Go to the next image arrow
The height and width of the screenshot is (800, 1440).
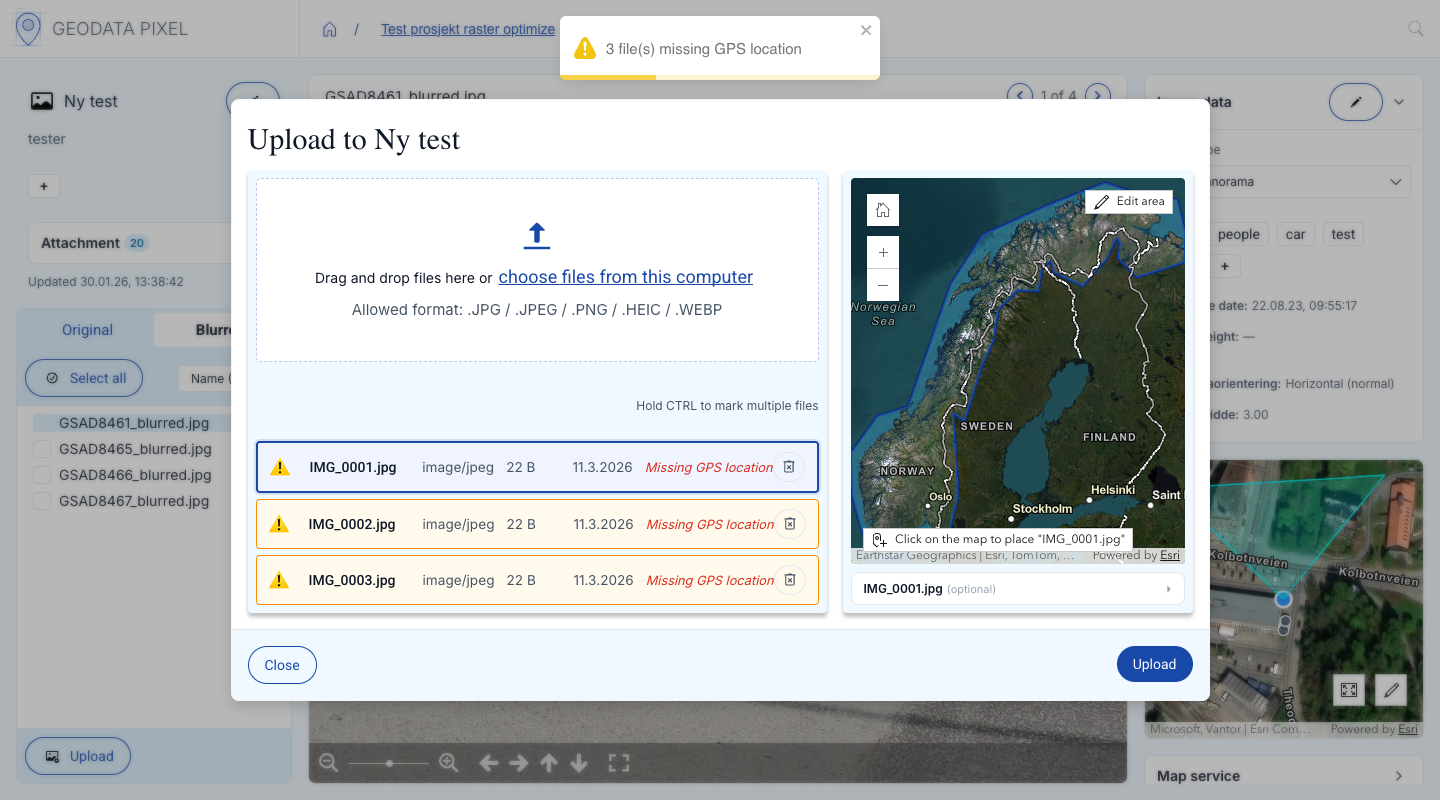pos(1098,95)
